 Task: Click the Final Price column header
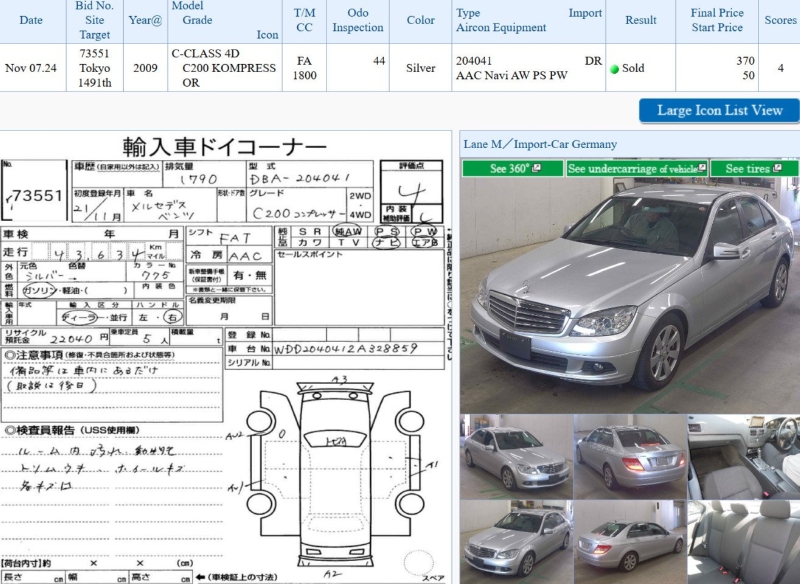click(717, 20)
